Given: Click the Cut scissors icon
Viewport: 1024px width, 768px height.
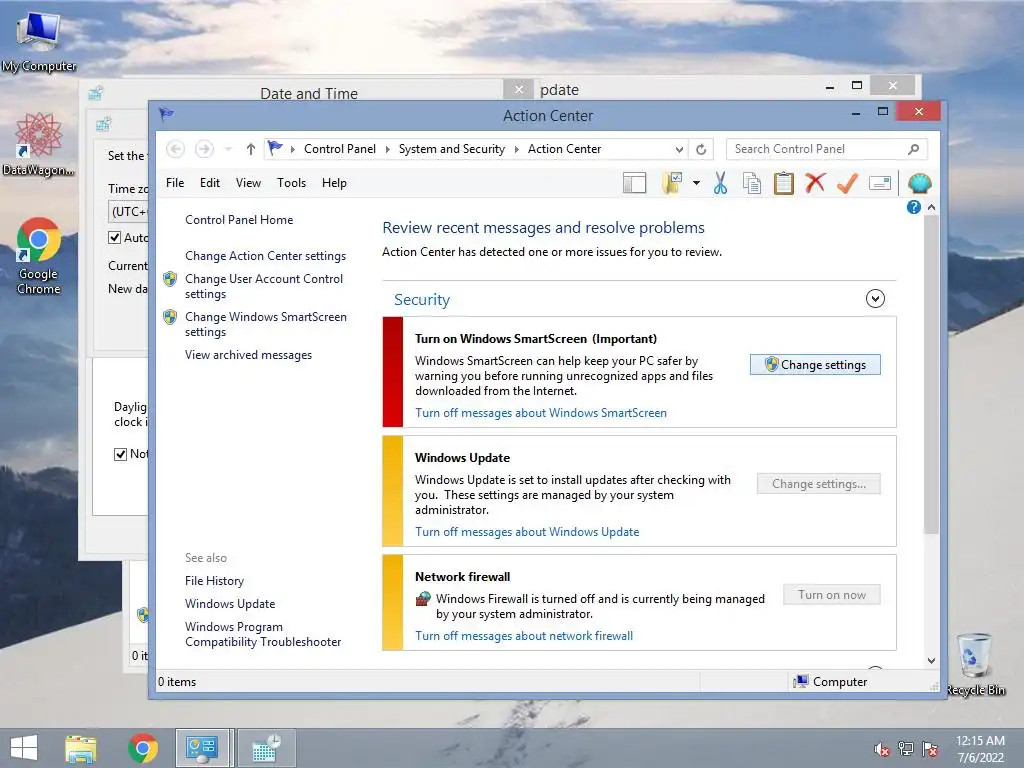Looking at the screenshot, I should click(x=720, y=184).
